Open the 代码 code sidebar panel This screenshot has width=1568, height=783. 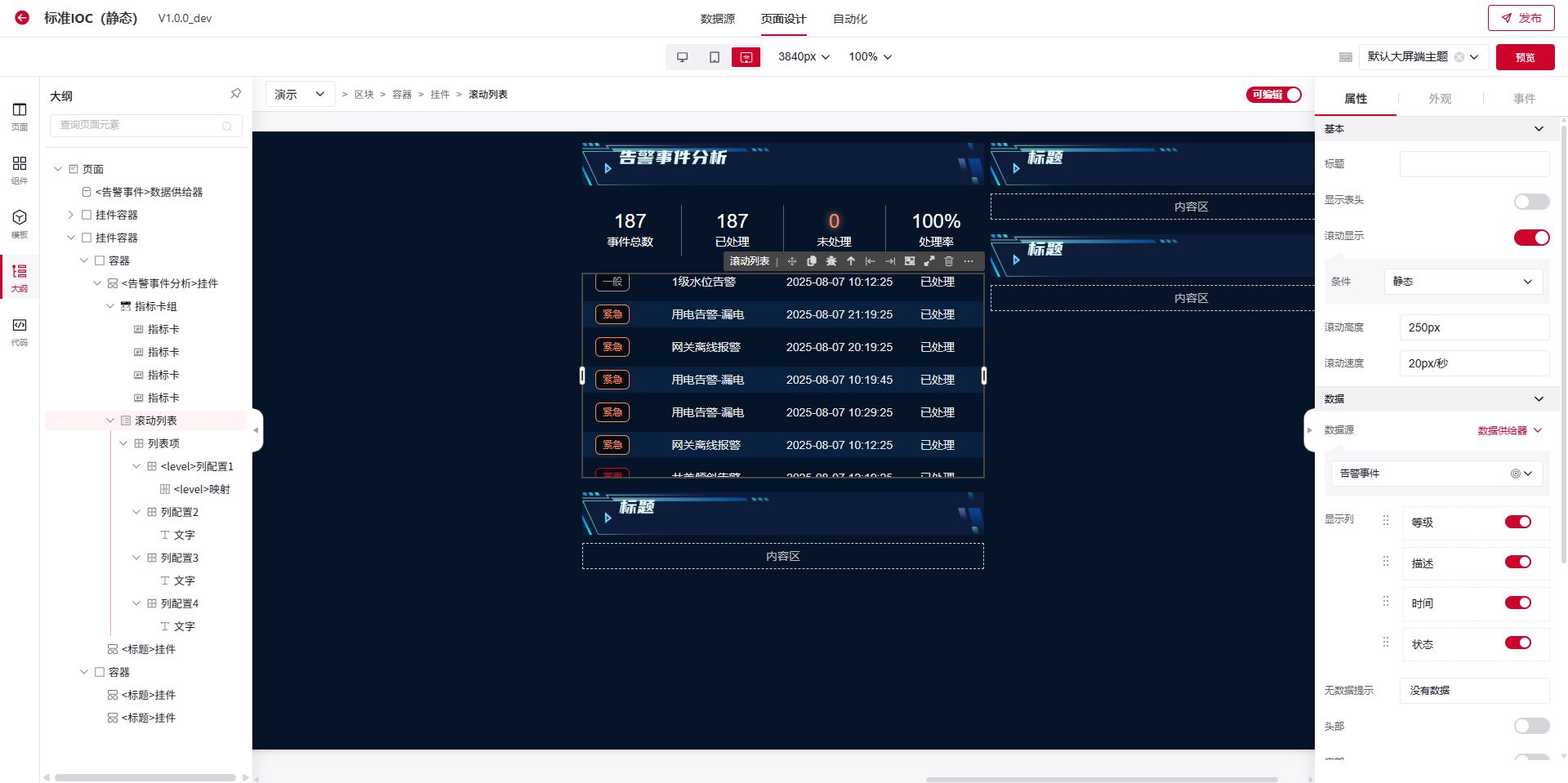(x=20, y=331)
